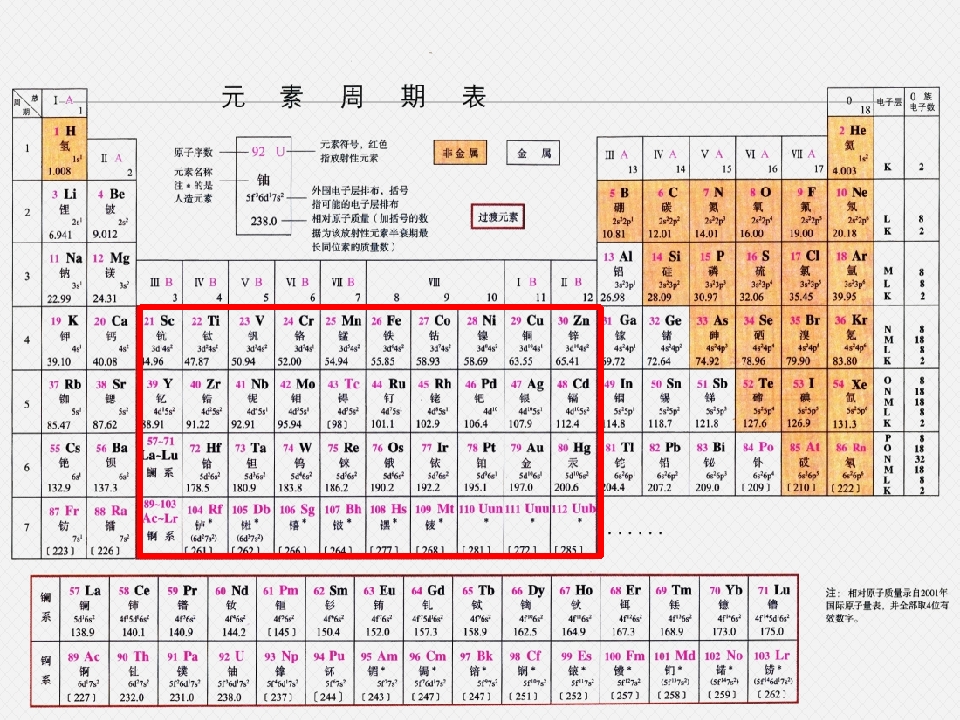Click the 金属 legend box

coord(533,152)
